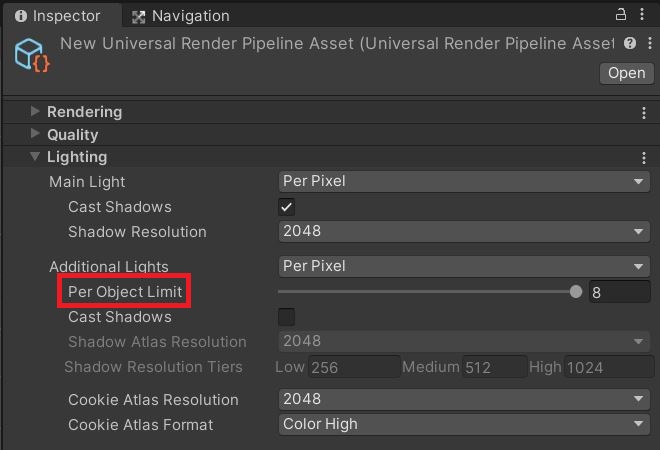
Task: Click the Per Object Limit value field
Action: tap(618, 292)
